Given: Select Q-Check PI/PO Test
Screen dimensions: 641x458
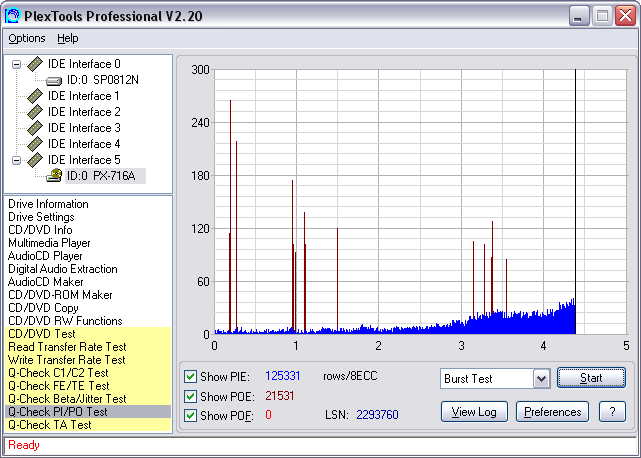Looking at the screenshot, I should point(88,412).
